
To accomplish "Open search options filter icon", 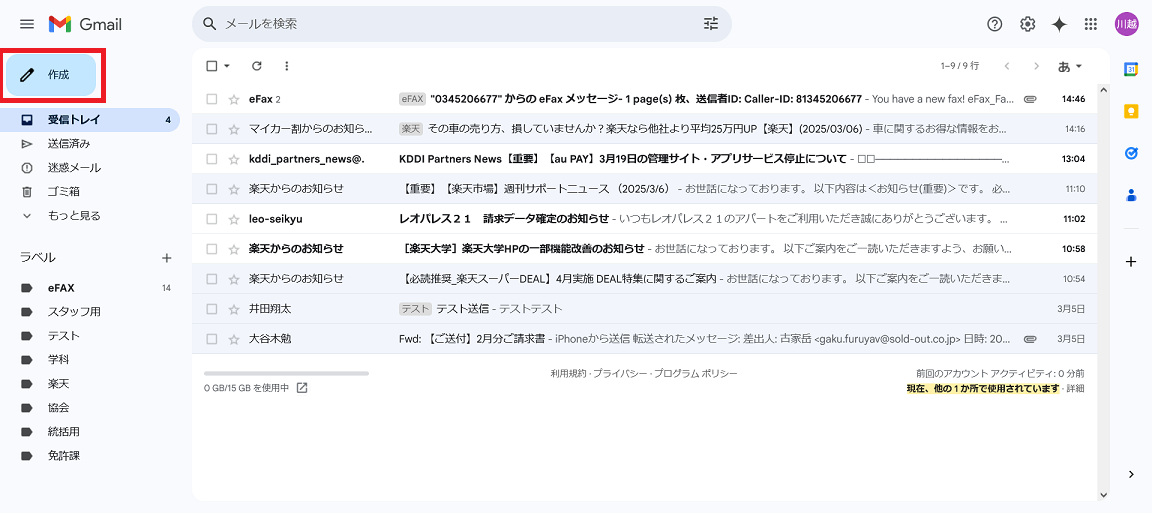I will point(711,24).
